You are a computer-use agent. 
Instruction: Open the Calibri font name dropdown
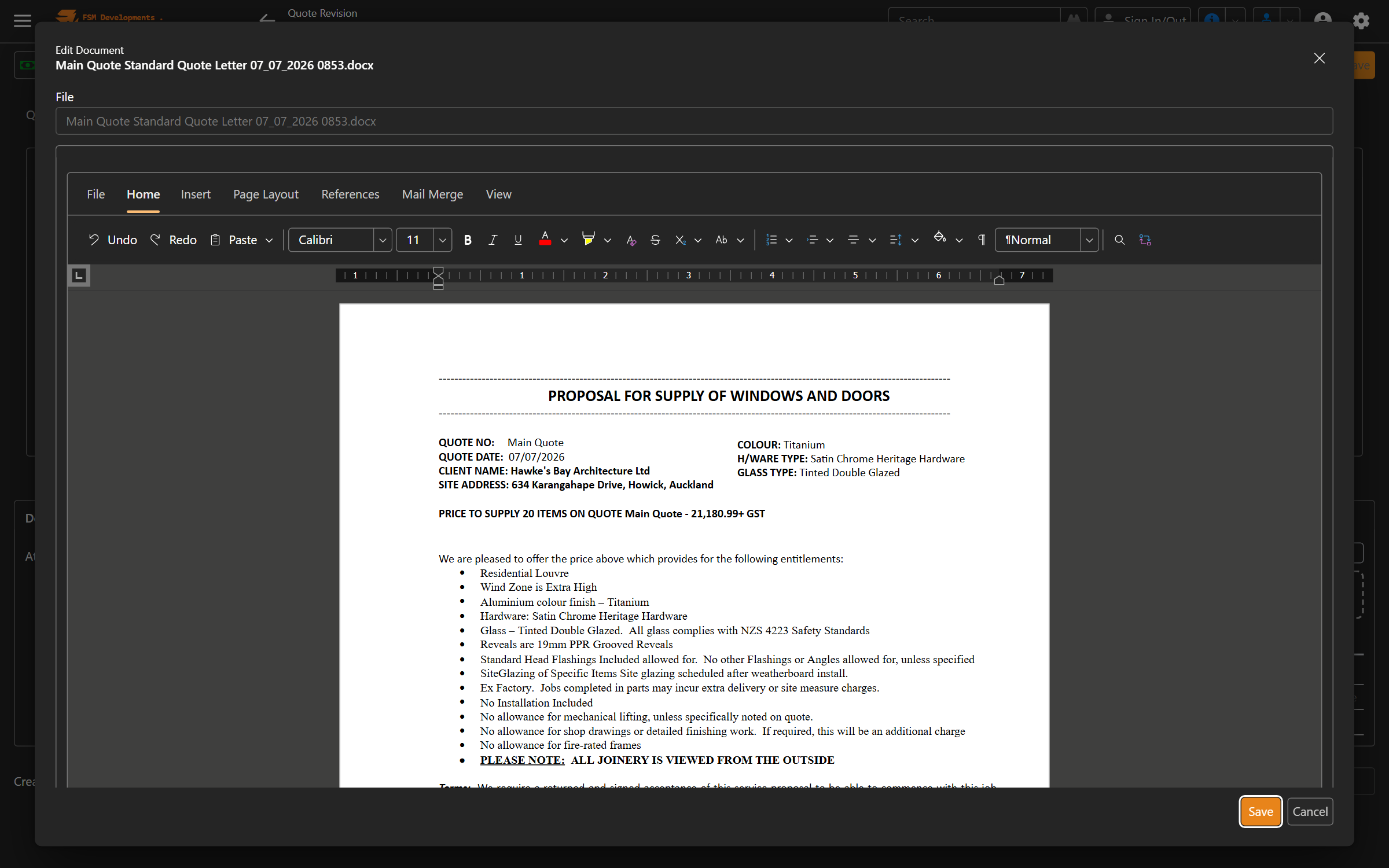[x=383, y=240]
